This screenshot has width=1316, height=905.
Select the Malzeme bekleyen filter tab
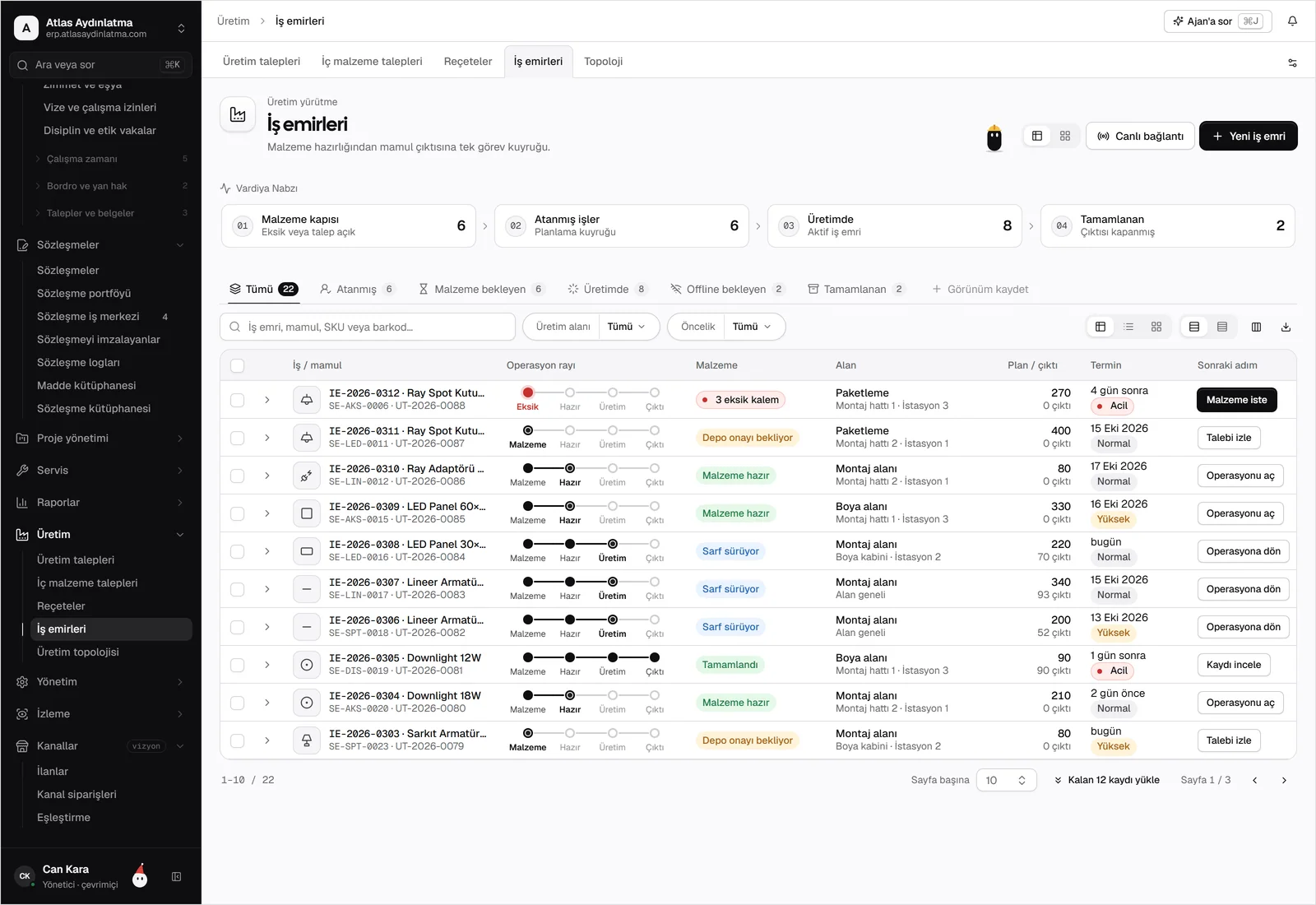tap(481, 289)
